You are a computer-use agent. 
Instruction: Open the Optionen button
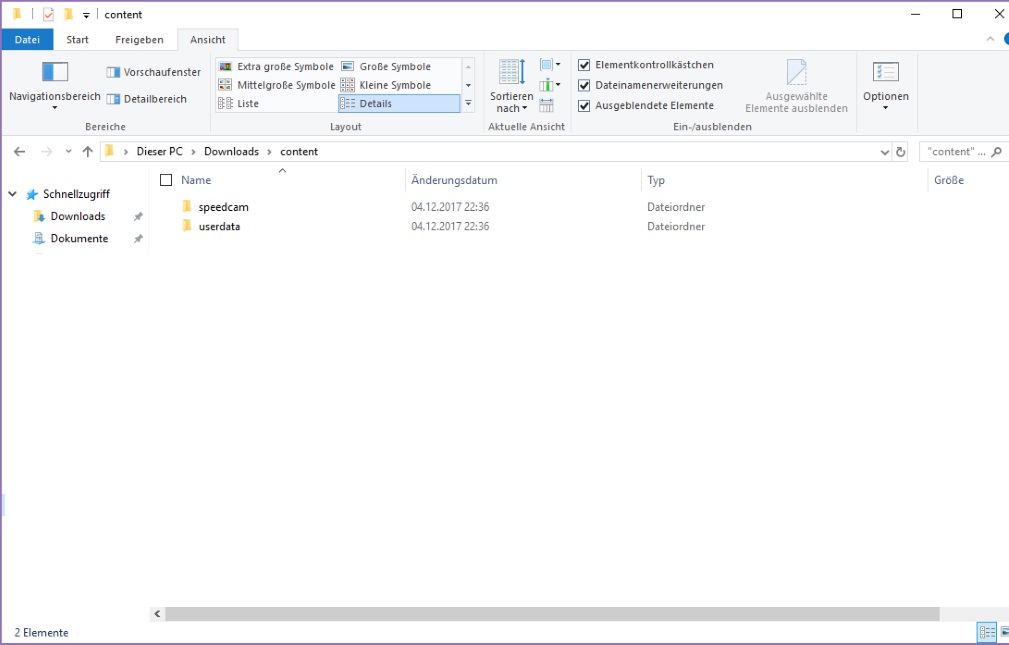tap(885, 86)
